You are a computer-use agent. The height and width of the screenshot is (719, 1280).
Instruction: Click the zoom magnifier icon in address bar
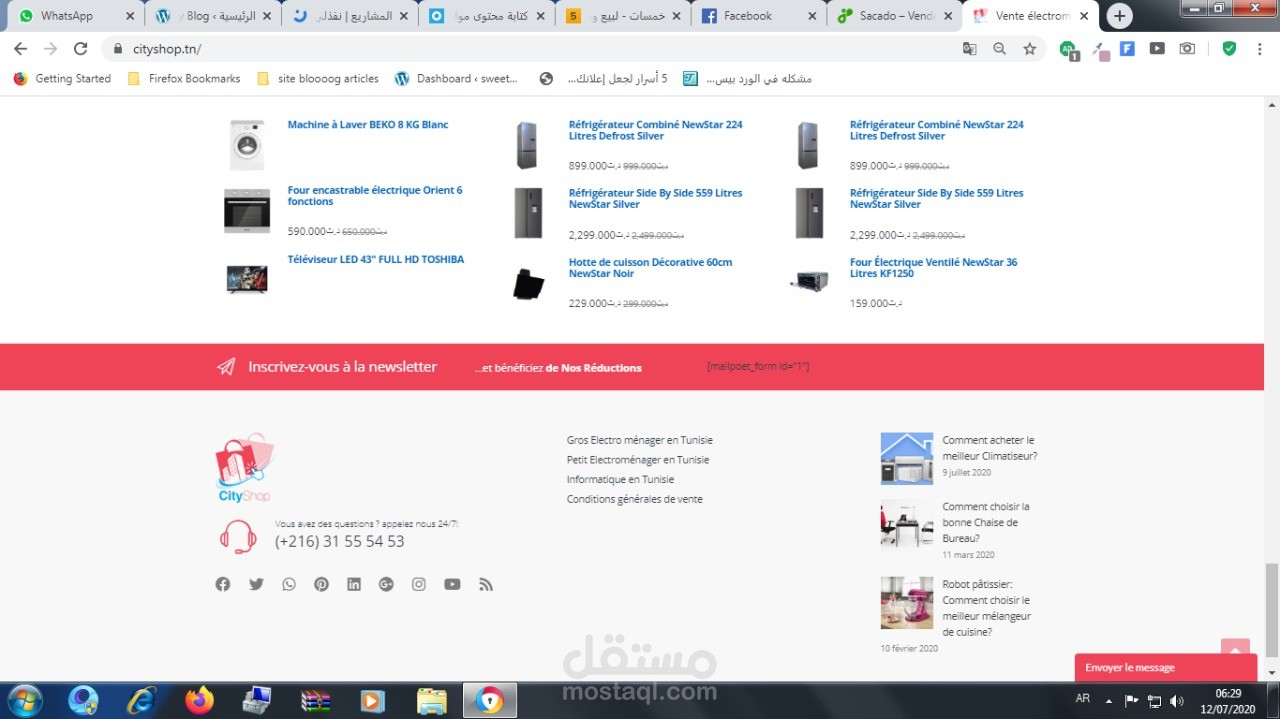pyautogui.click(x=999, y=48)
